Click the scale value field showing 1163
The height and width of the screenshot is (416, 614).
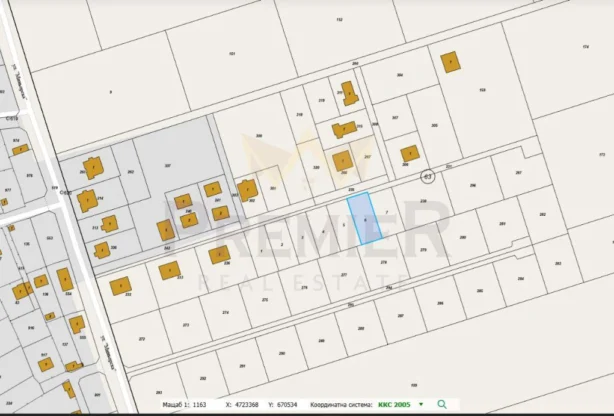point(200,404)
